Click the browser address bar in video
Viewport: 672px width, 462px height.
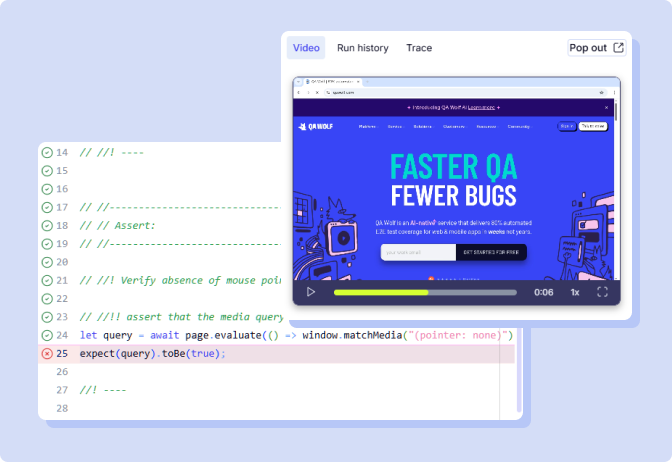[465, 93]
